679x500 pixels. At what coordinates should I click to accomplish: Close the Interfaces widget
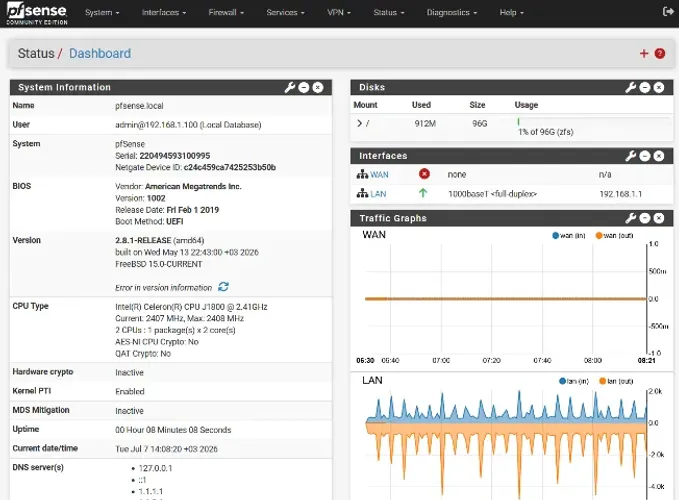tap(659, 156)
